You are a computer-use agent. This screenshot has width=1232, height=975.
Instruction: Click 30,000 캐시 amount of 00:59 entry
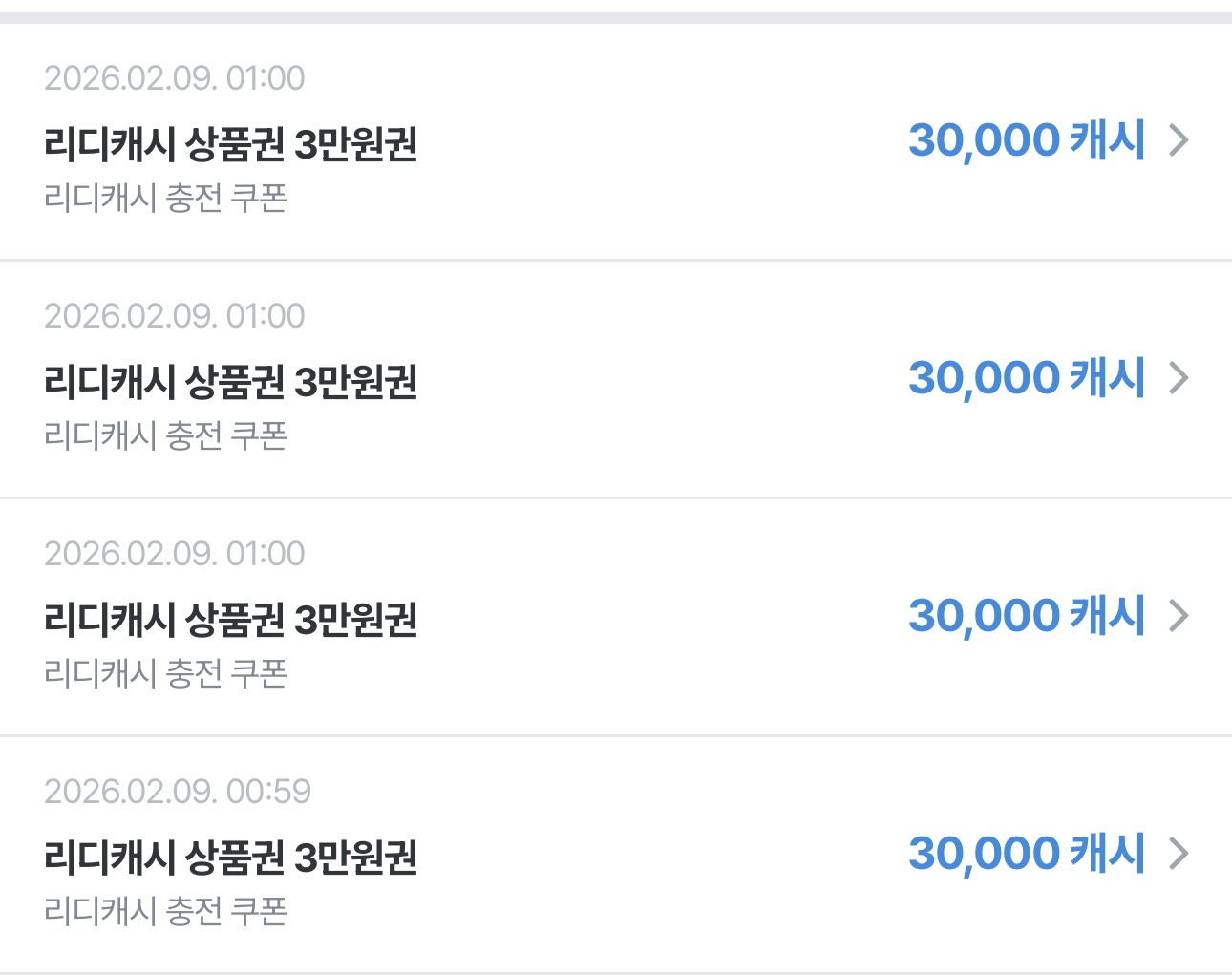point(1027,854)
